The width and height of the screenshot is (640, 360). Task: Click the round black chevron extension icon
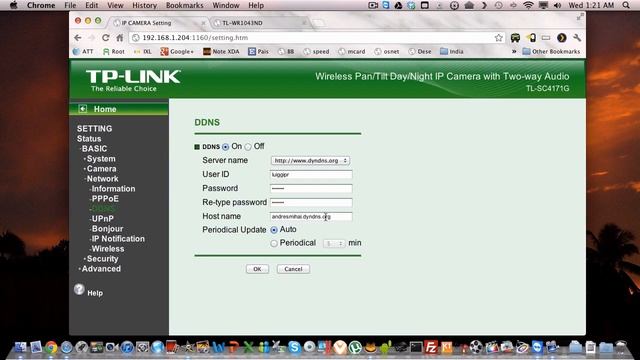pyautogui.click(x=562, y=38)
